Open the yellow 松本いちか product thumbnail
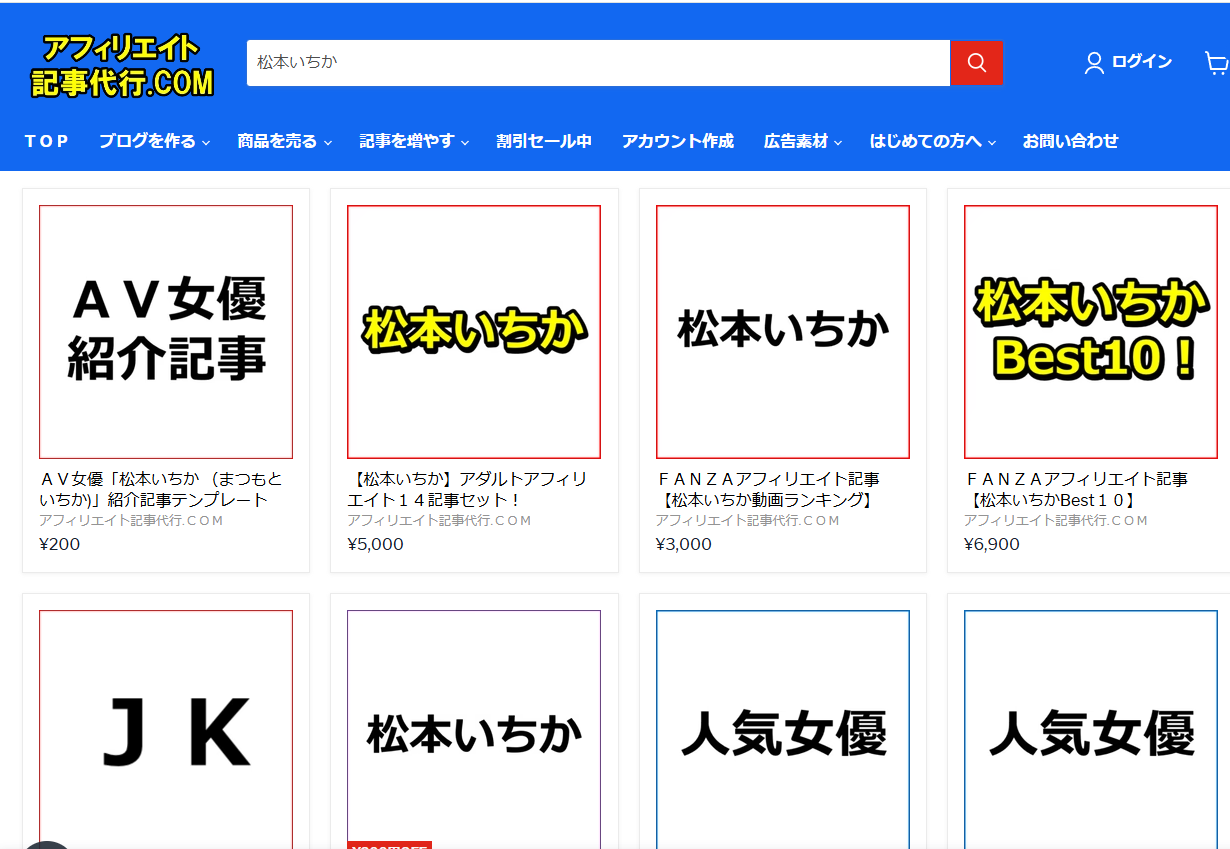Viewport: 1230px width, 849px height. 474,332
